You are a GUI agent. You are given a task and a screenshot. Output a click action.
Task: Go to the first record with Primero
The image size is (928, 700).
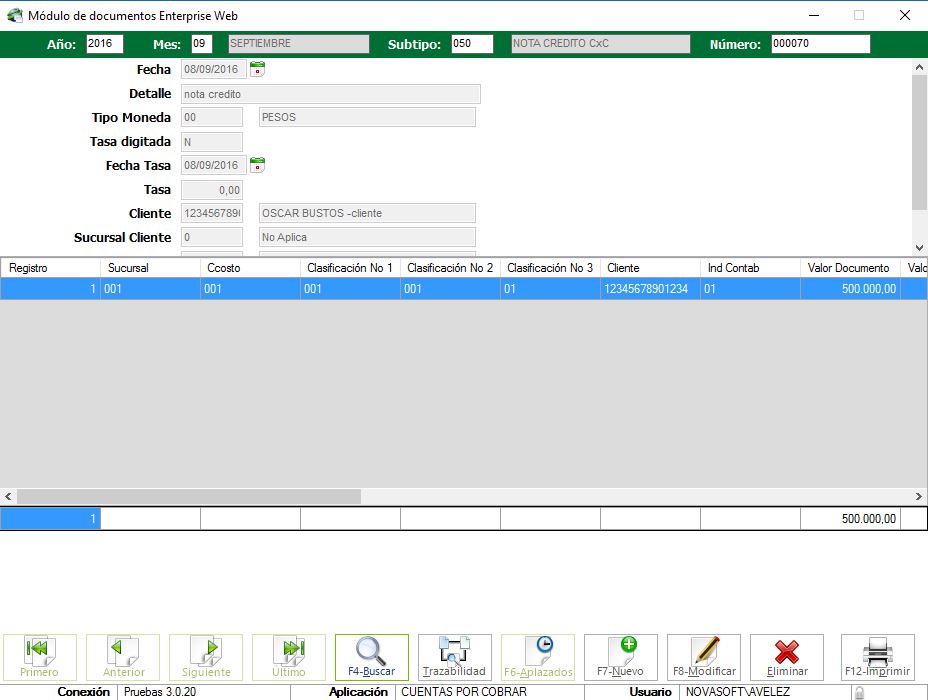click(x=40, y=657)
